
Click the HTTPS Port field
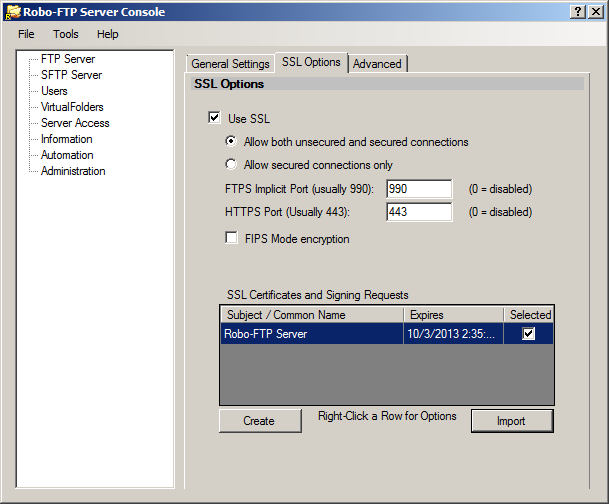pos(419,212)
